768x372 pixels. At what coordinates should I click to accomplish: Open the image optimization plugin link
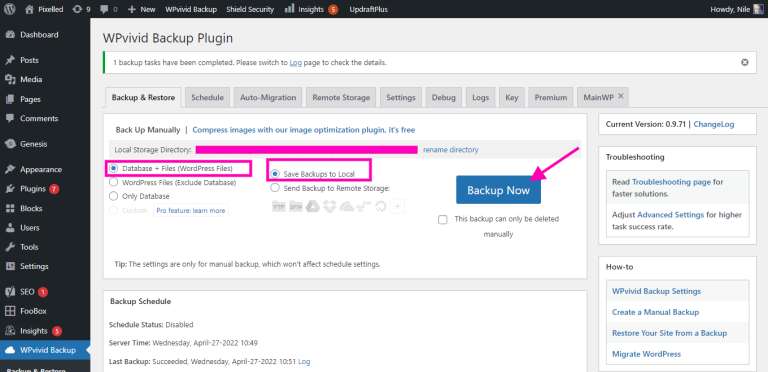304,130
